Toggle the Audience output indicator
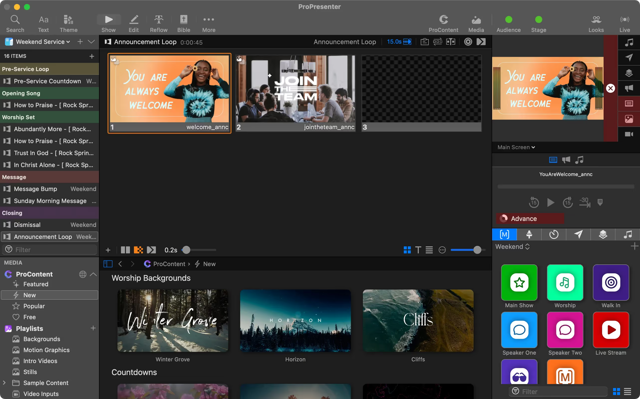 (x=509, y=24)
